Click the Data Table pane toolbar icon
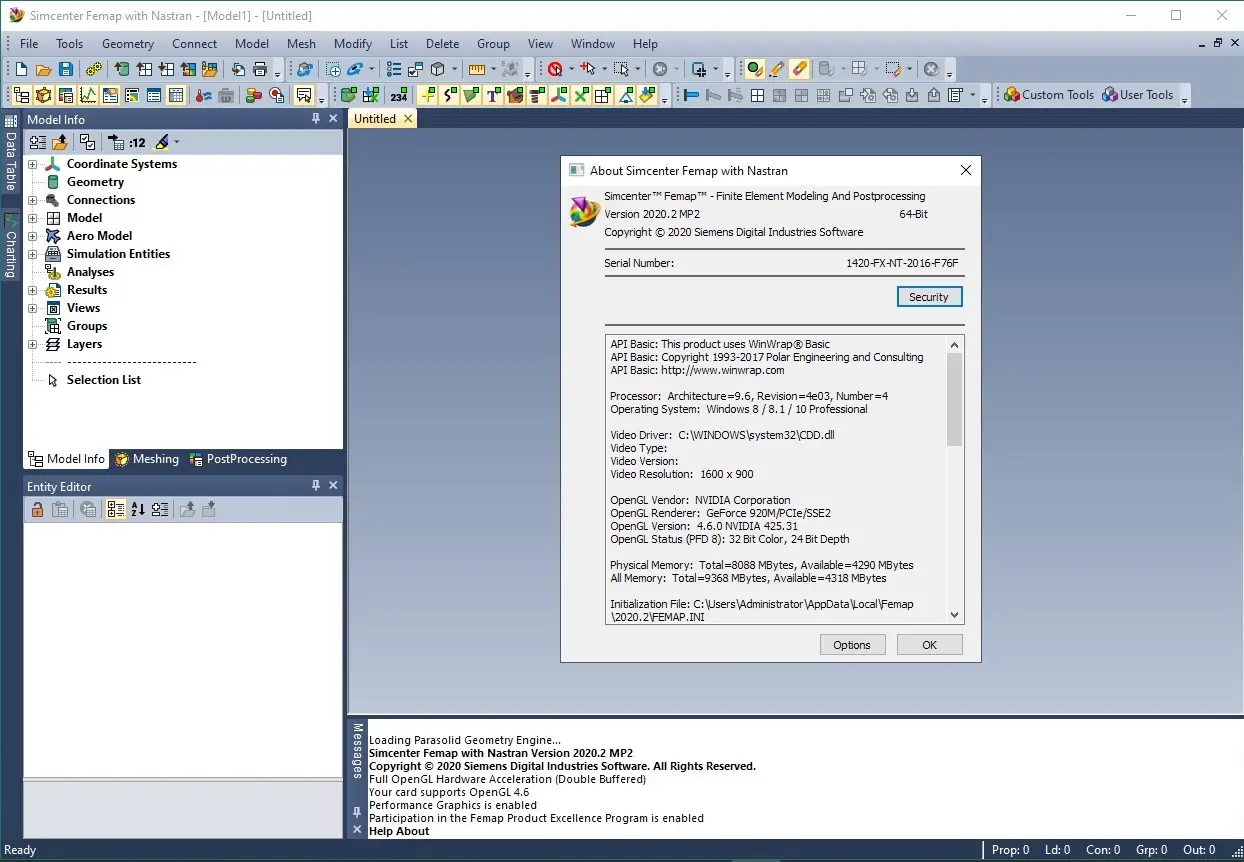This screenshot has height=862, width=1244. point(176,95)
